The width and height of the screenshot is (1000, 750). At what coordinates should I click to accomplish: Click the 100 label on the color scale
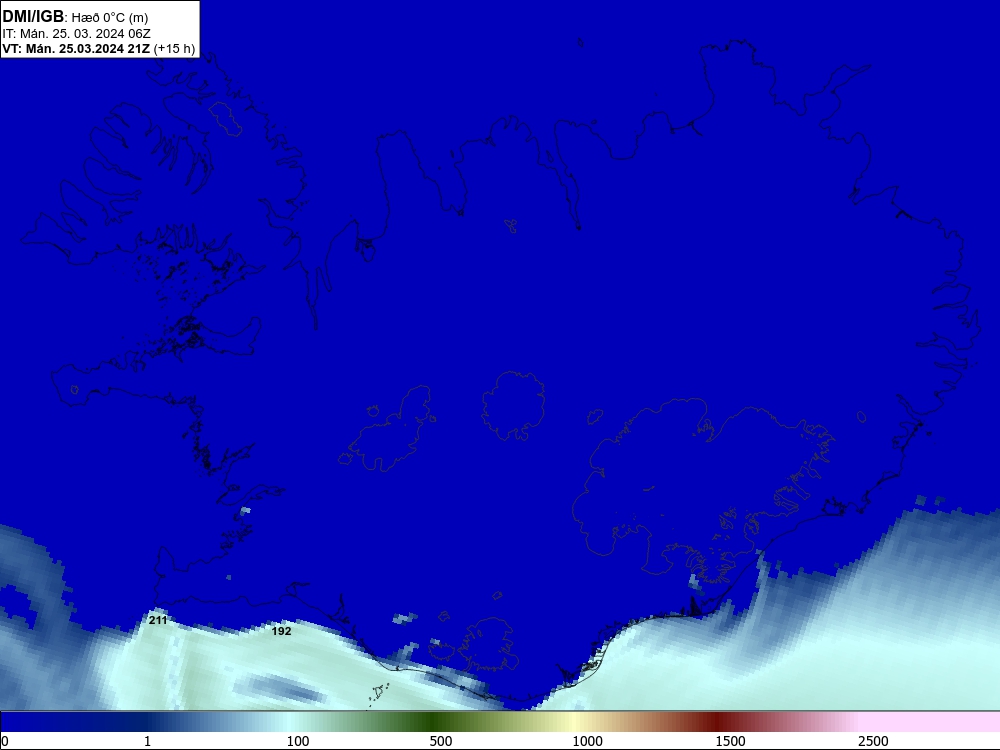pos(298,741)
